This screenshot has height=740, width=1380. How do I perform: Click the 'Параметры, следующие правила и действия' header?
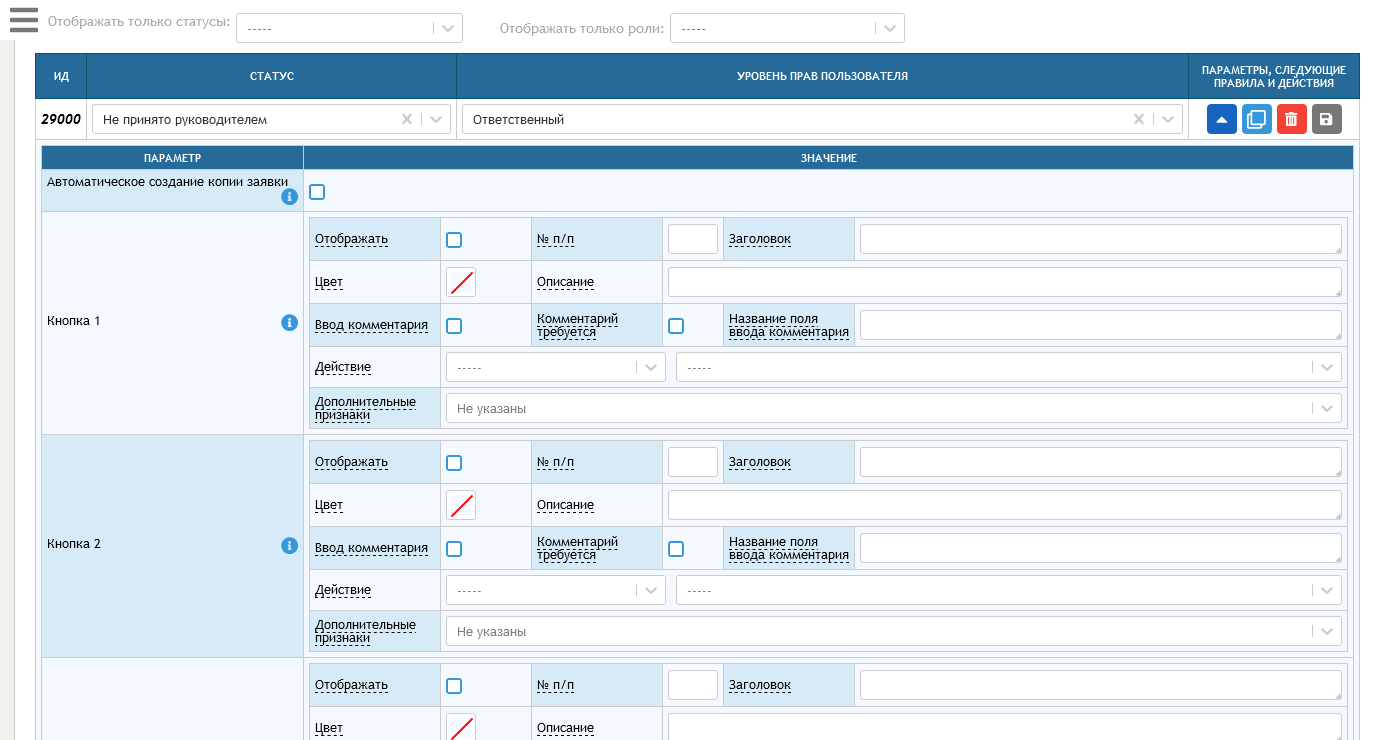(x=1274, y=76)
